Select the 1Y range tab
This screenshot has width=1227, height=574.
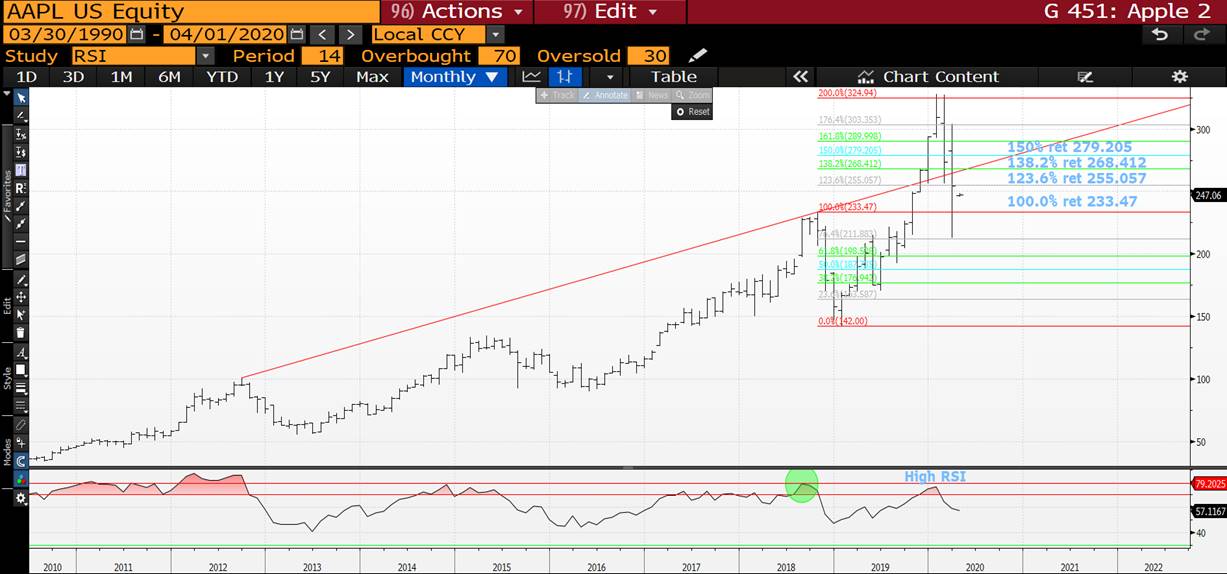click(x=273, y=76)
